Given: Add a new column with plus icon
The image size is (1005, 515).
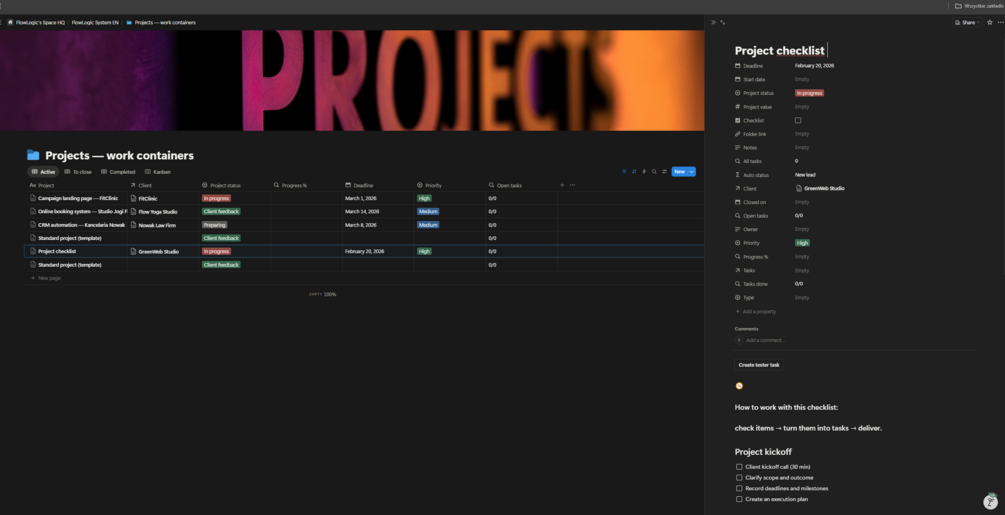Looking at the screenshot, I should point(562,185).
